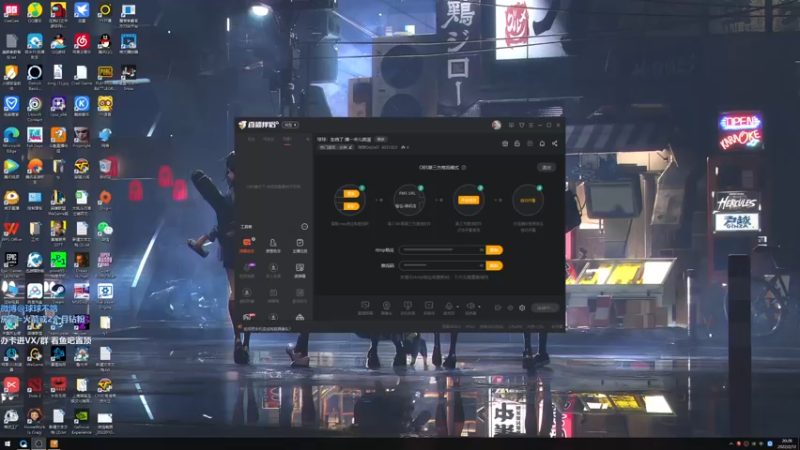Click the help icon beside OBS mode title
This screenshot has width=800, height=450.
tap(464, 167)
